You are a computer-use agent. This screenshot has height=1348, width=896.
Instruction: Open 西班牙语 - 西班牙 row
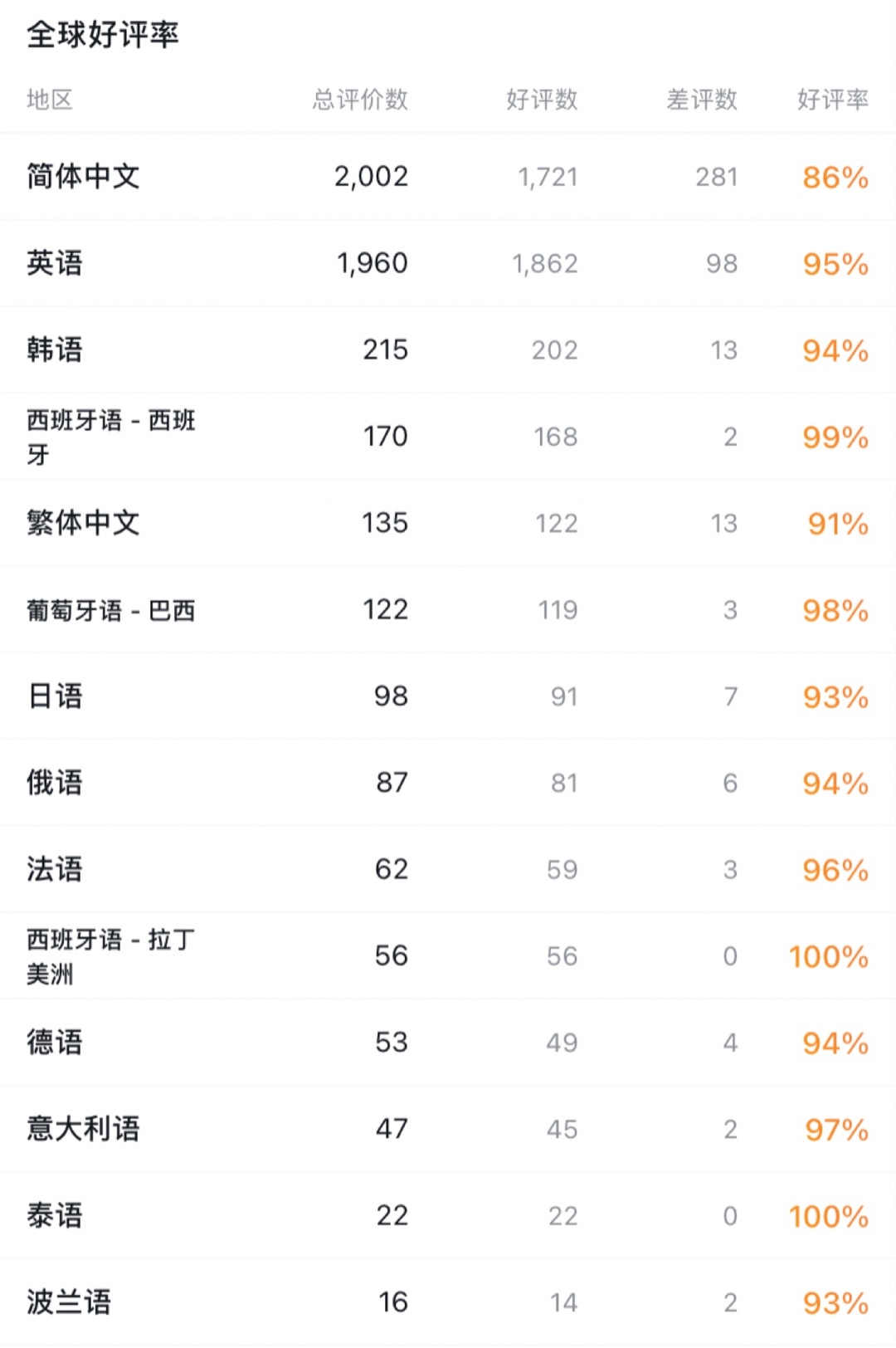(x=110, y=437)
